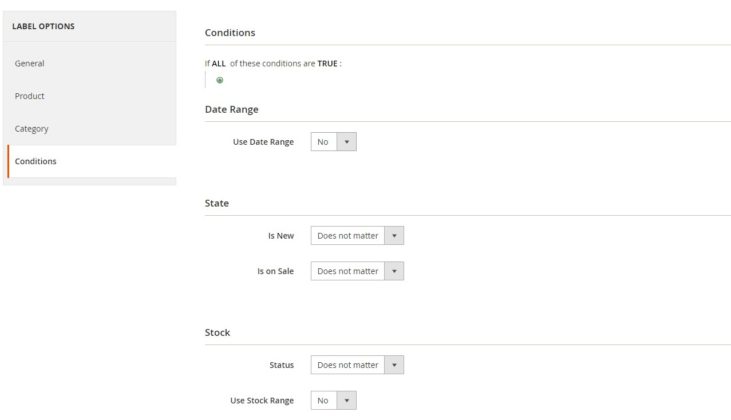Click the Status field label
Viewport: 731px width, 420px height.
(x=281, y=365)
